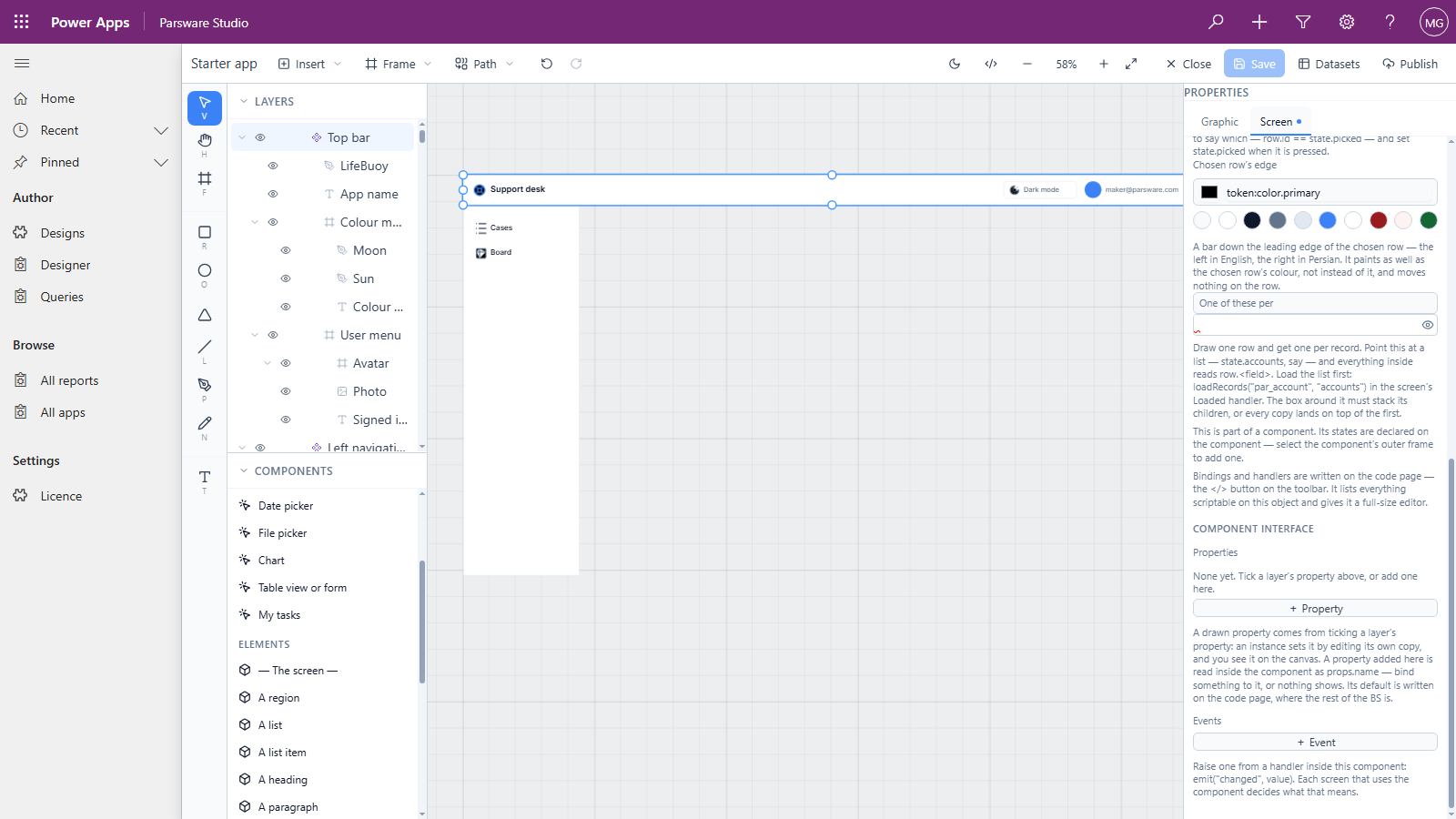Pick the blue color swatch
Viewport: 1456px width, 819px height.
(1328, 220)
